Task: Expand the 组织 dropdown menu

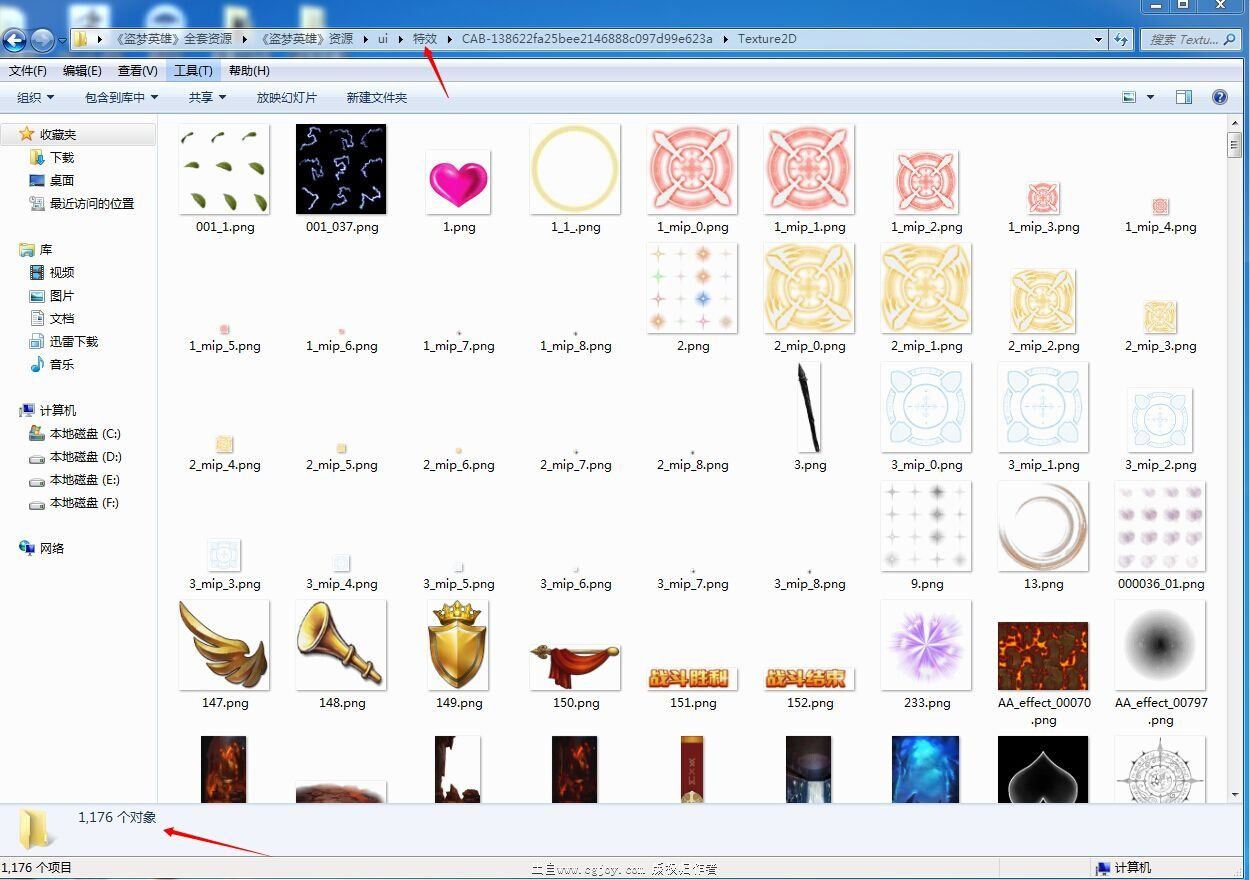Action: pos(35,97)
